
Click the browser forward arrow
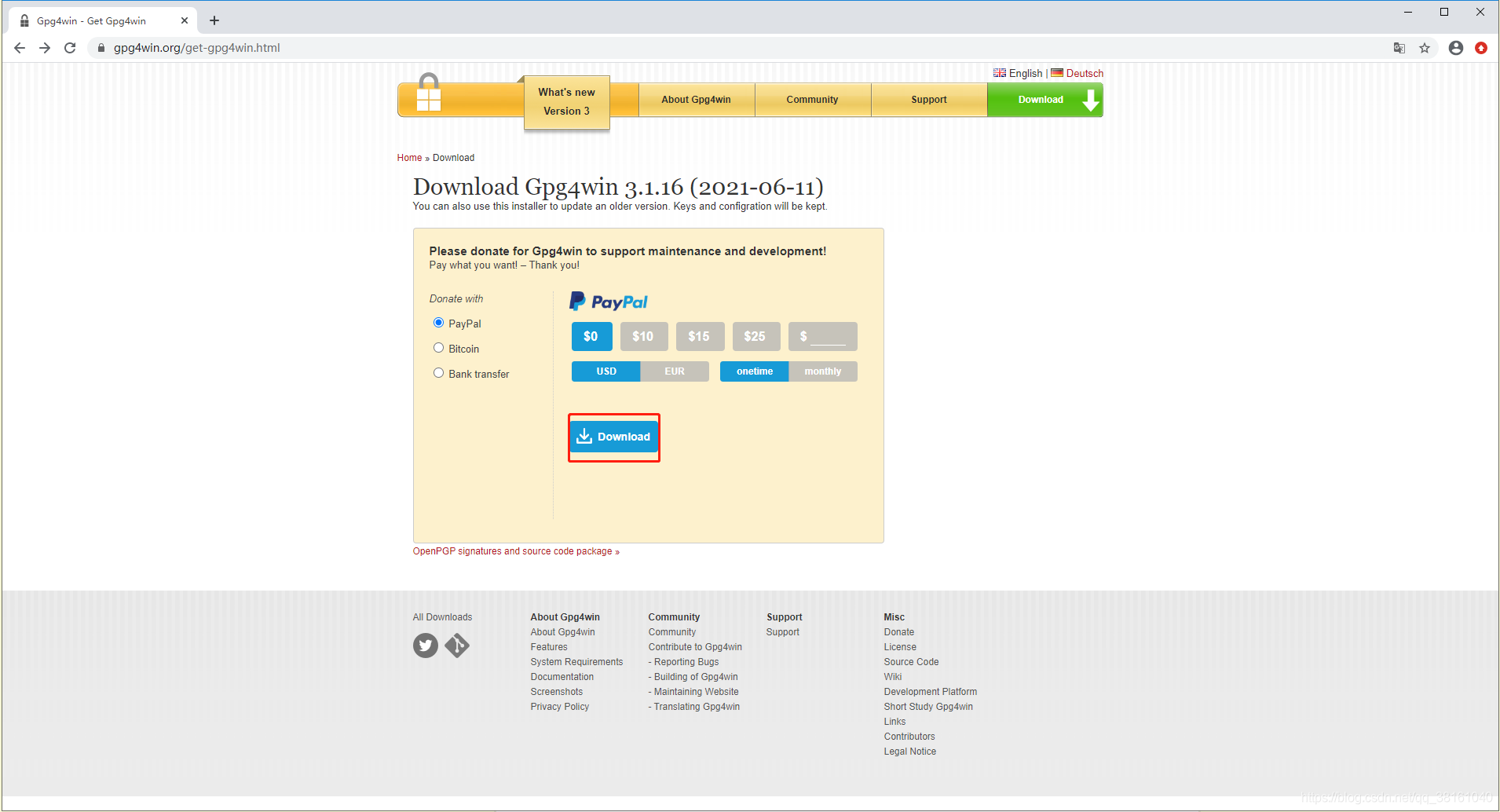pos(45,48)
